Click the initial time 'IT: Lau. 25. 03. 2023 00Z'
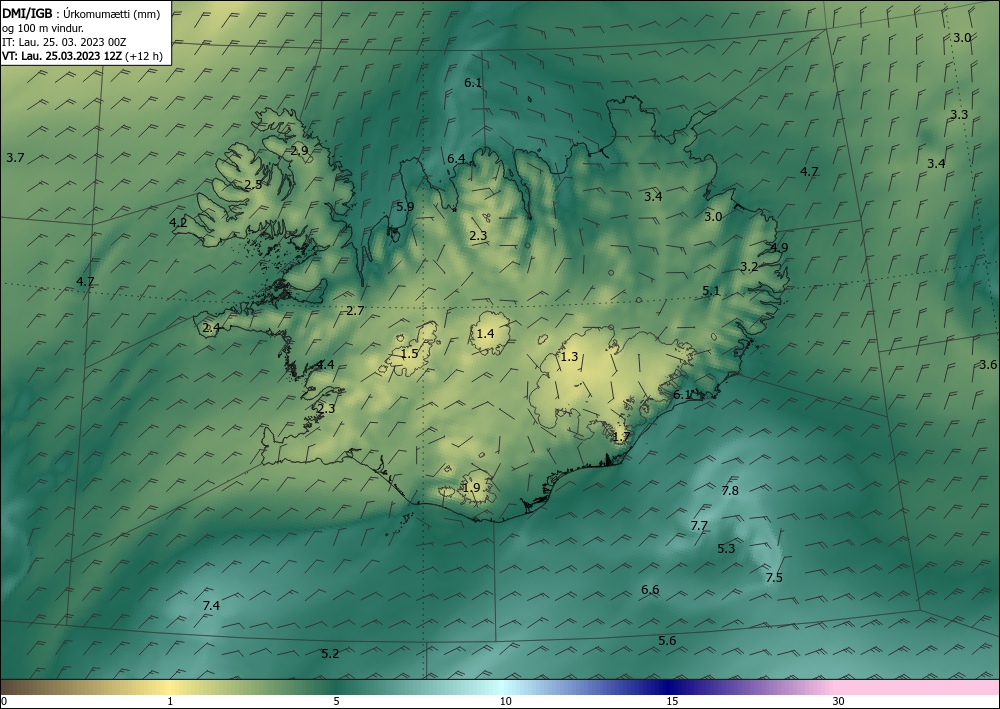Viewport: 1000px width, 709px height. coord(64,42)
